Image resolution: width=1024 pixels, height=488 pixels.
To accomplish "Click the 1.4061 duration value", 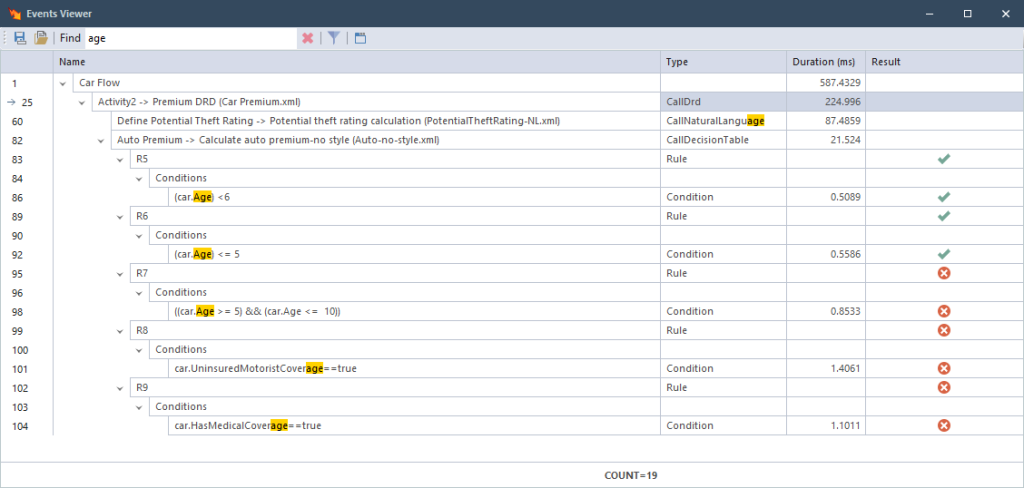I will tap(845, 368).
